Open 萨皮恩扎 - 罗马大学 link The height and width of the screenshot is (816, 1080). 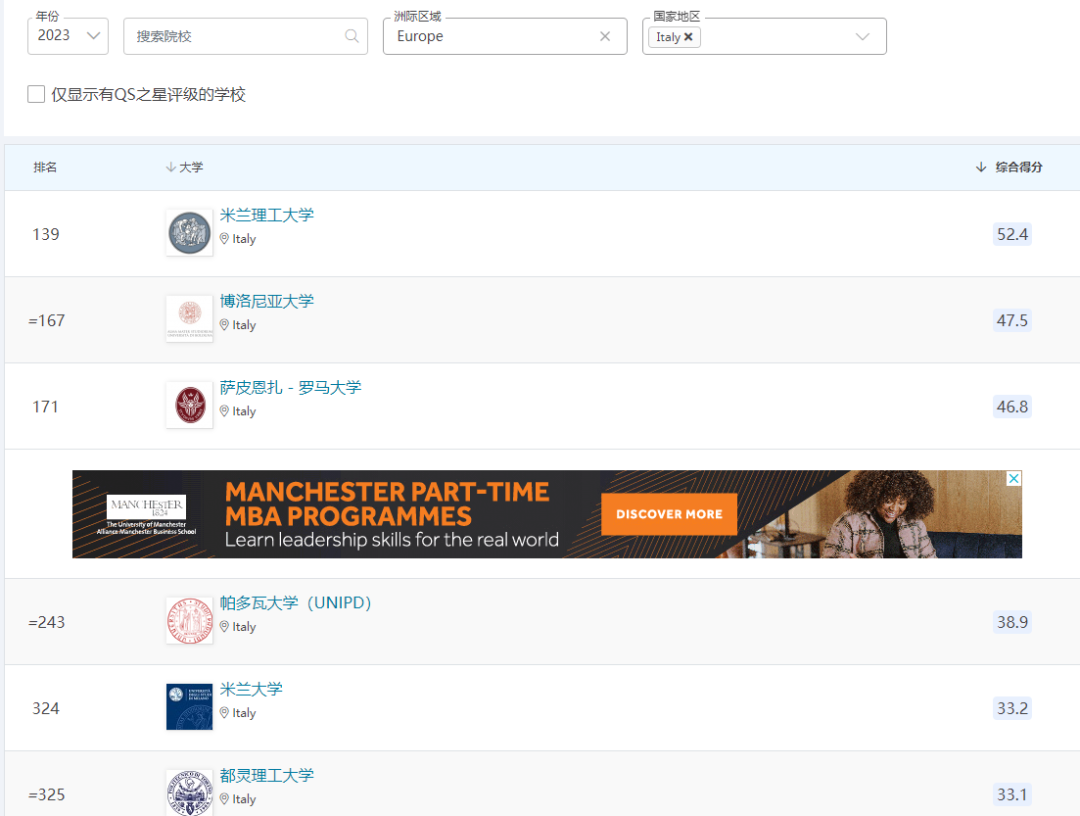[x=291, y=388]
